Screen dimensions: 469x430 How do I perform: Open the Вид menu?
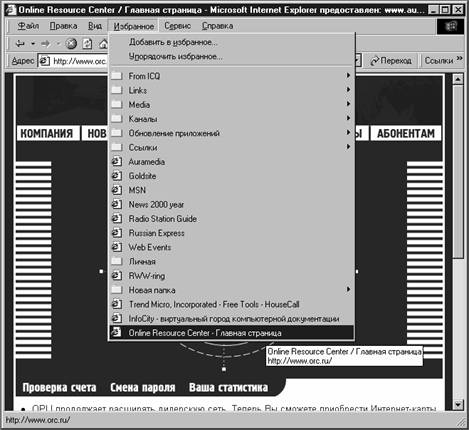[x=95, y=26]
